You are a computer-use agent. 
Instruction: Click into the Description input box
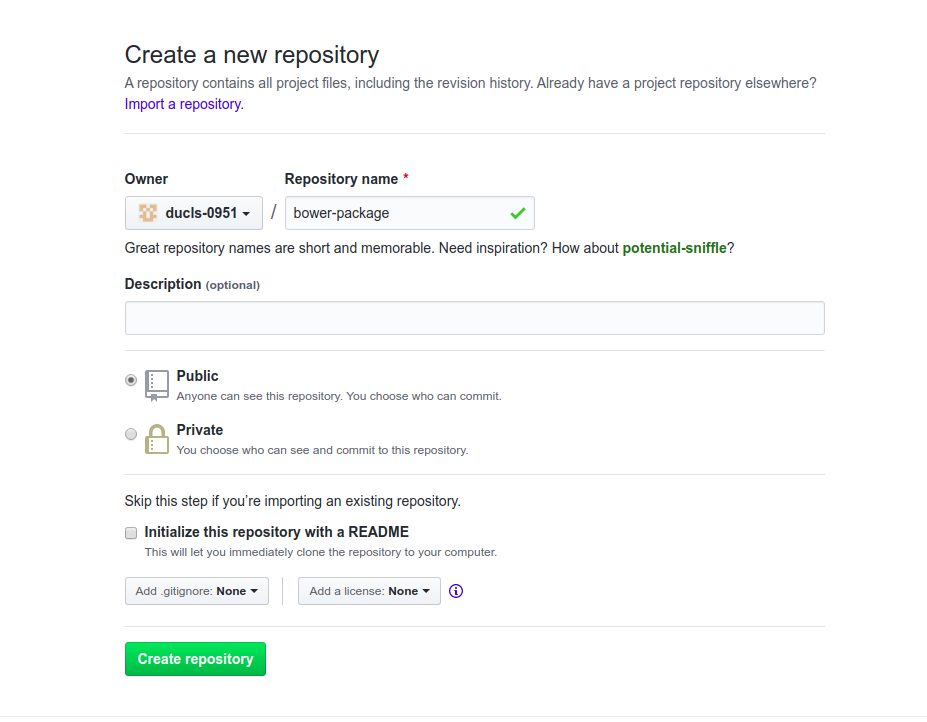474,318
